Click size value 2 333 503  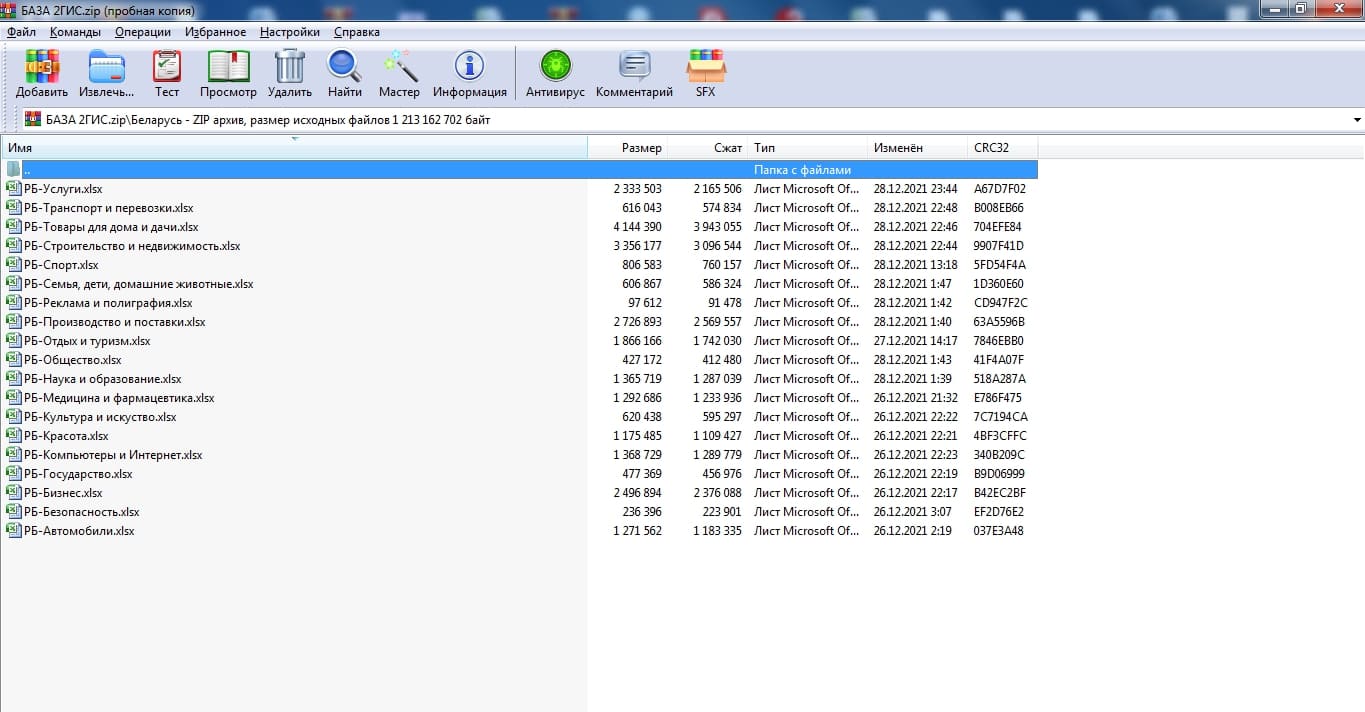[x=637, y=188]
